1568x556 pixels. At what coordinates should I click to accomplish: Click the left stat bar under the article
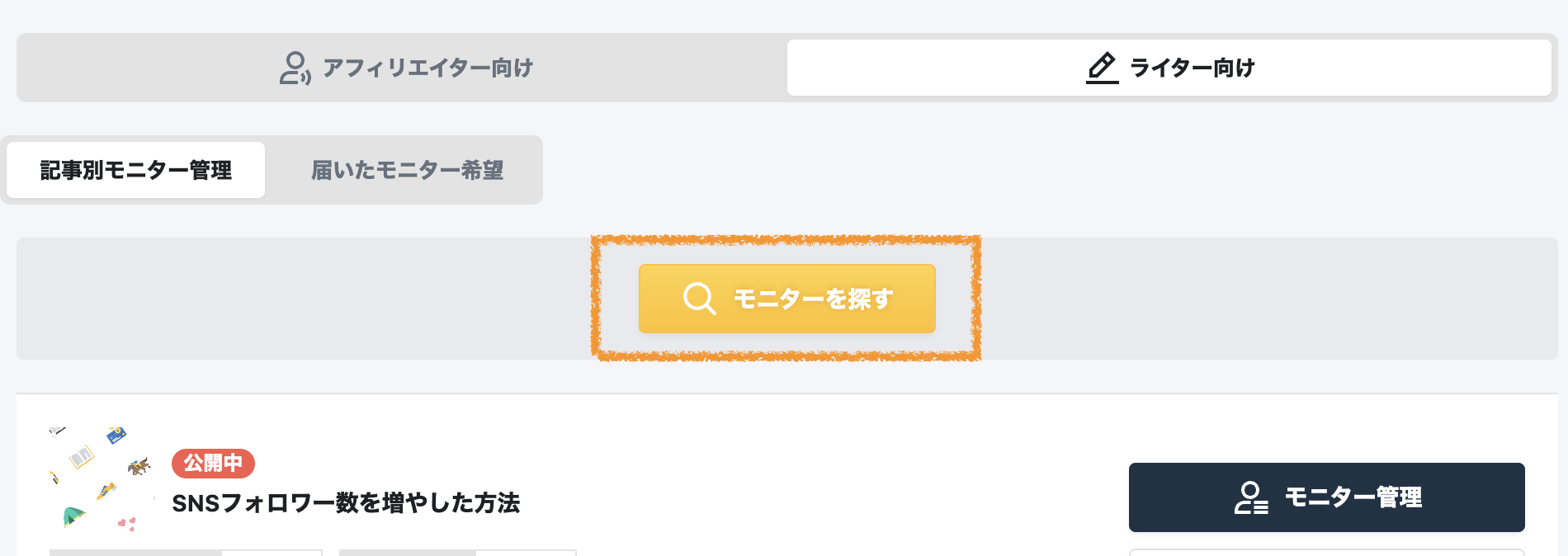[186, 554]
